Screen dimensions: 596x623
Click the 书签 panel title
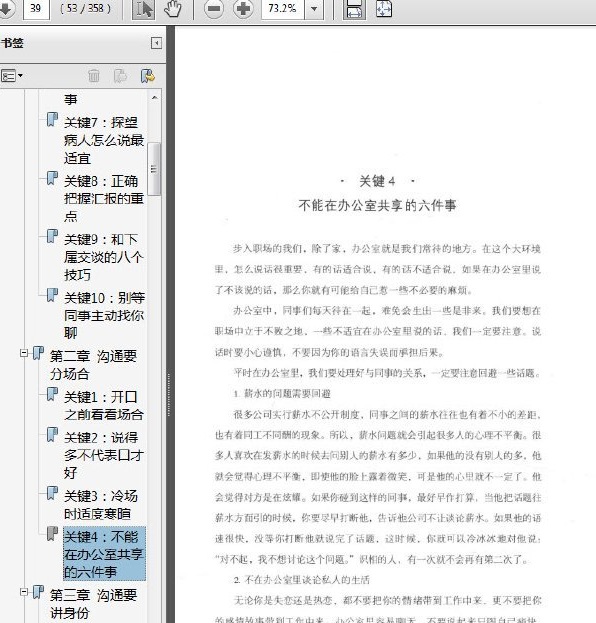click(12, 43)
